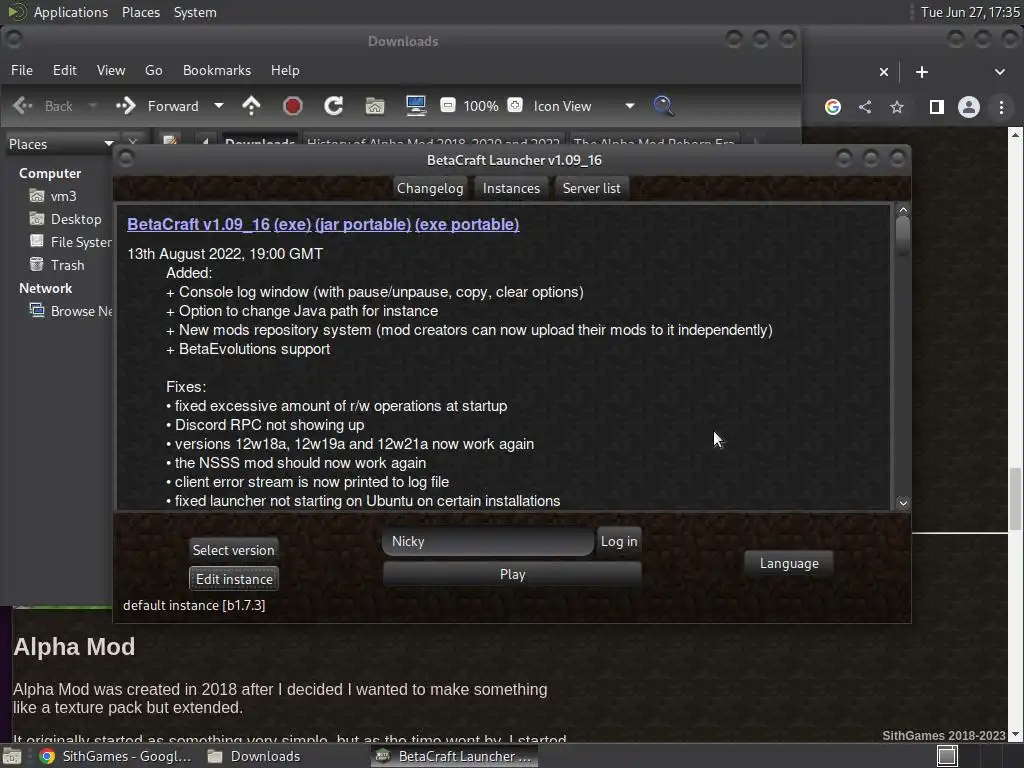The width and height of the screenshot is (1024, 768).
Task: Open the File menu
Action: click(22, 70)
